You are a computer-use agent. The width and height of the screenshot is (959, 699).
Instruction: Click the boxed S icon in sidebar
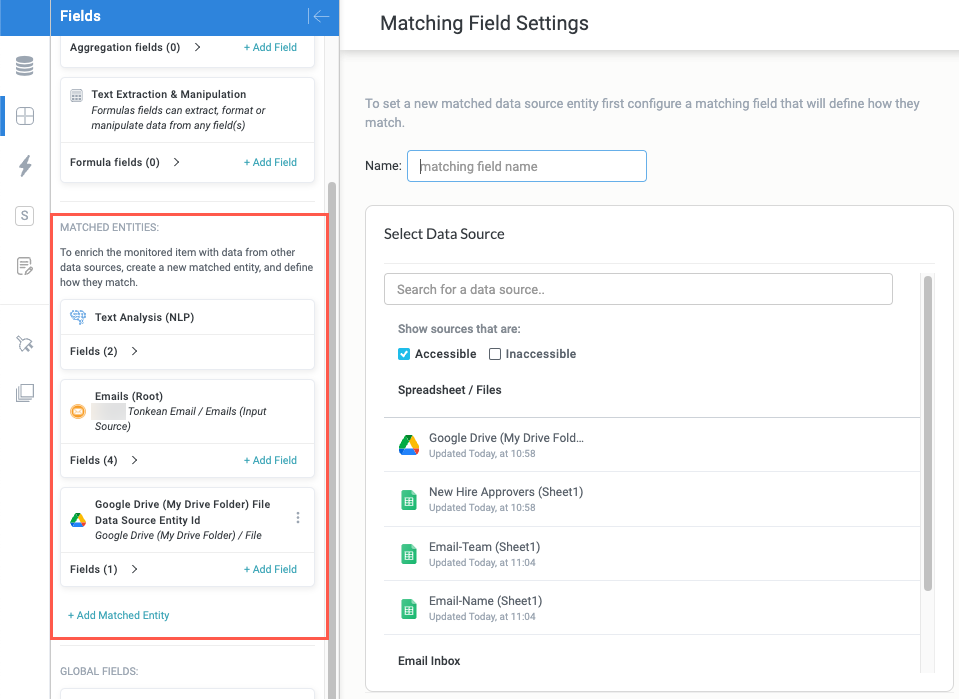25,216
